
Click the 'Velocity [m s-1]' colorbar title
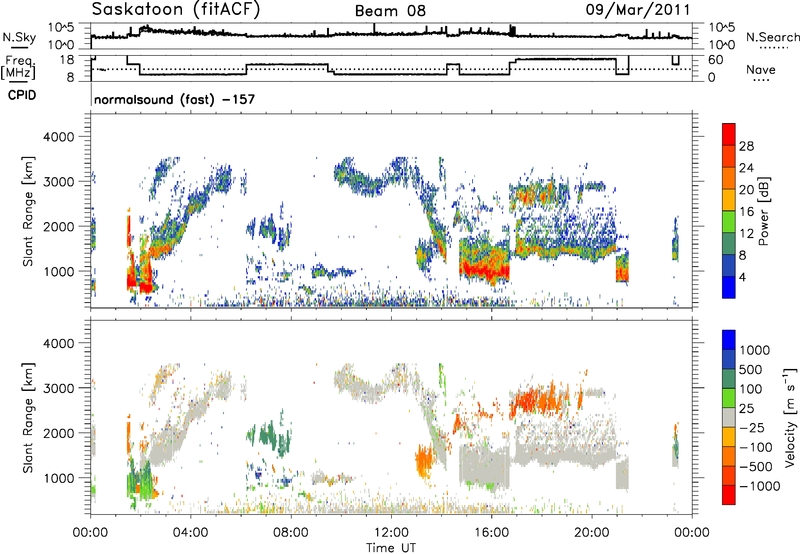790,417
